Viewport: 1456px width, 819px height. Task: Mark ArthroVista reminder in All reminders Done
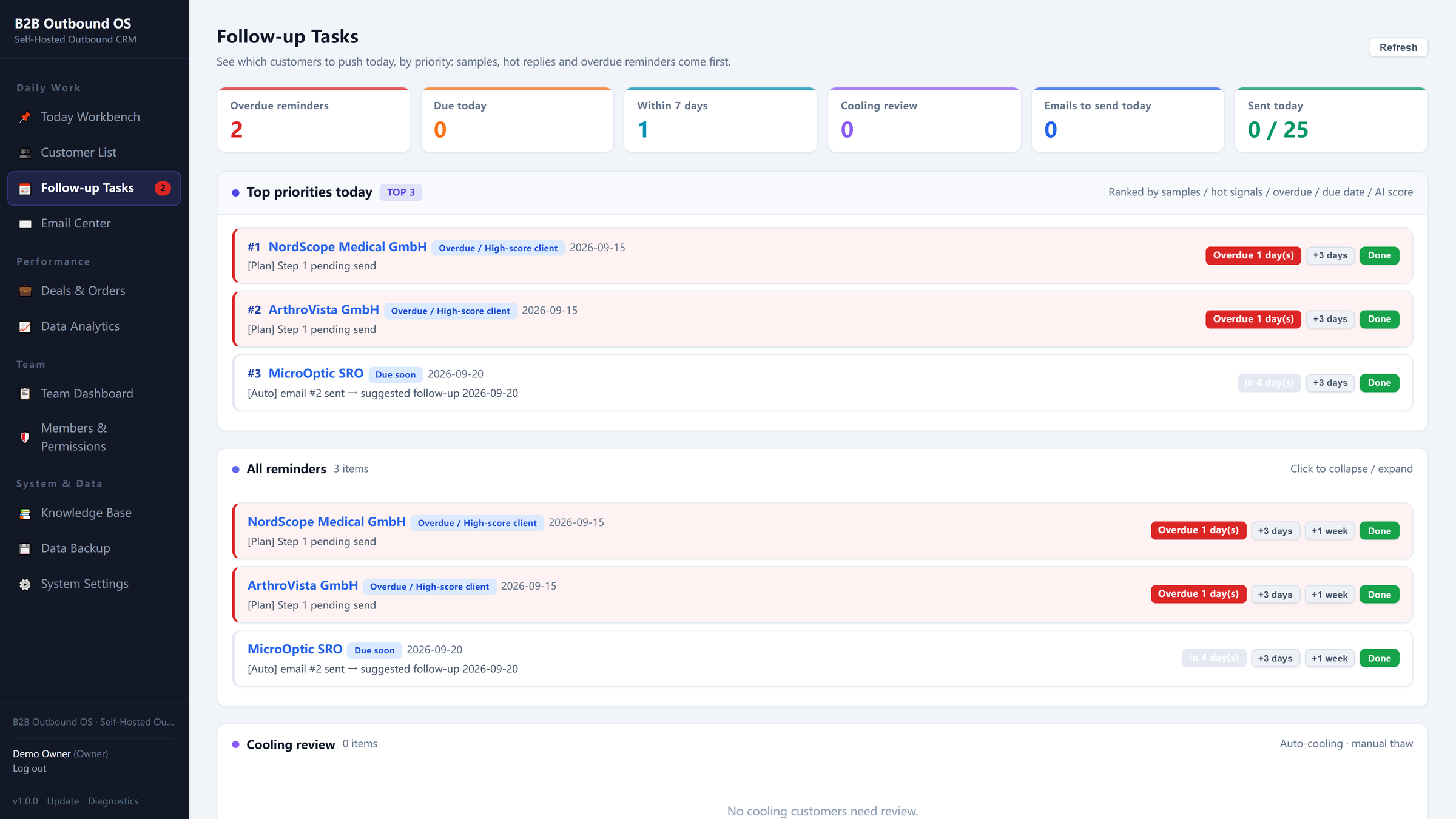(1379, 595)
